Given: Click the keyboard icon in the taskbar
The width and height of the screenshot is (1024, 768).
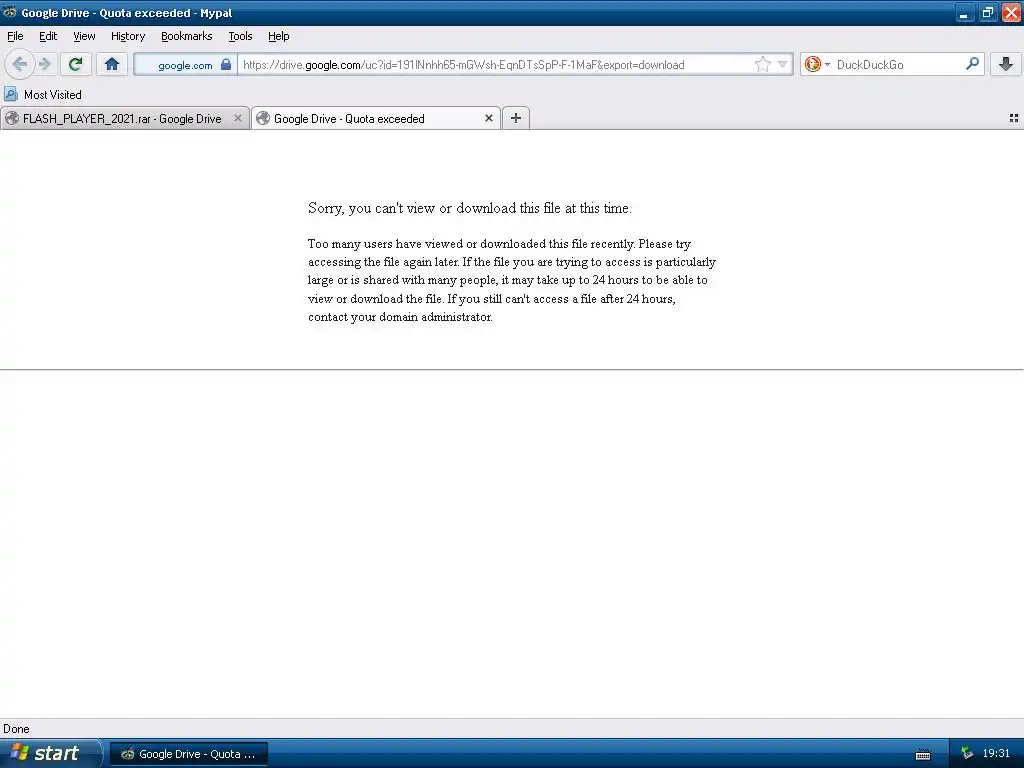Looking at the screenshot, I should [x=923, y=754].
